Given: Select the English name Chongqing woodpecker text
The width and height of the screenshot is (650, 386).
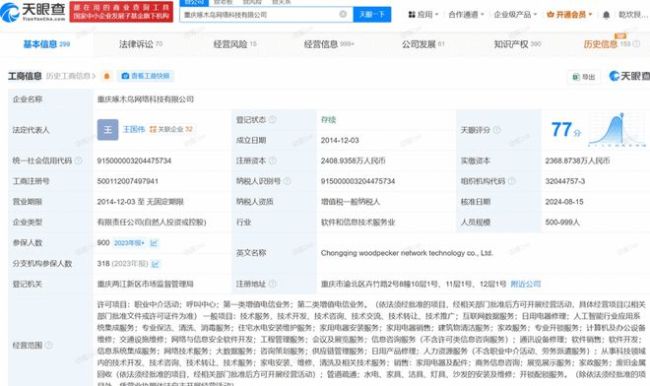Looking at the screenshot, I should coord(407,253).
